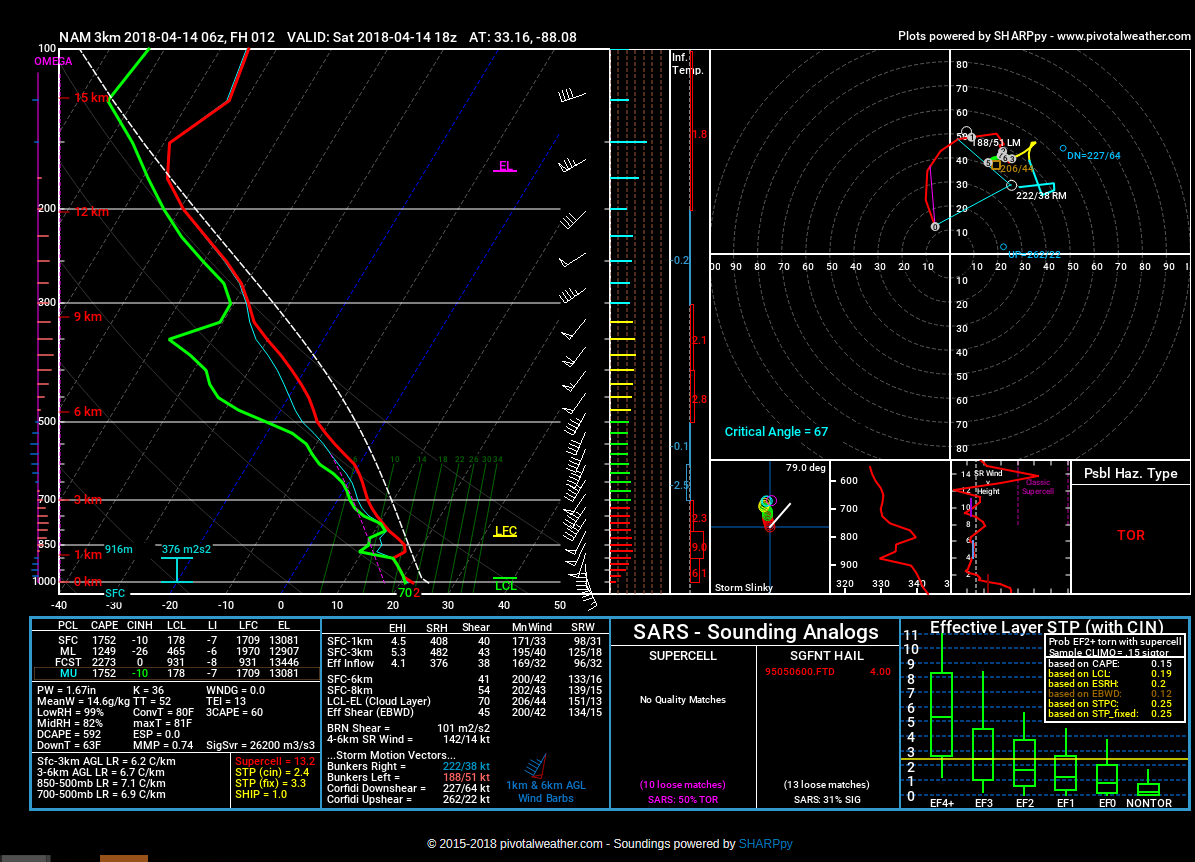Click the orange item in the bottom taskbar

123,858
